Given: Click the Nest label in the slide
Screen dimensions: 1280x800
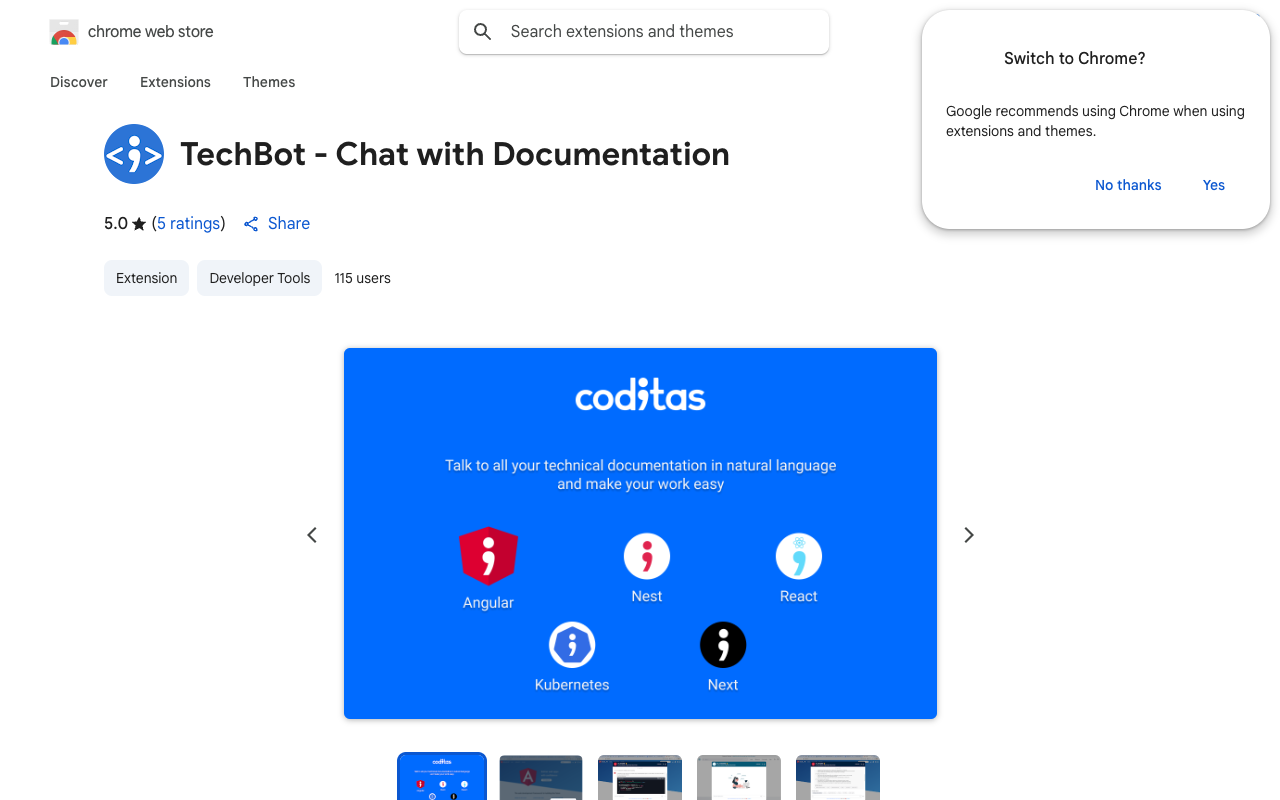Looking at the screenshot, I should (647, 596).
